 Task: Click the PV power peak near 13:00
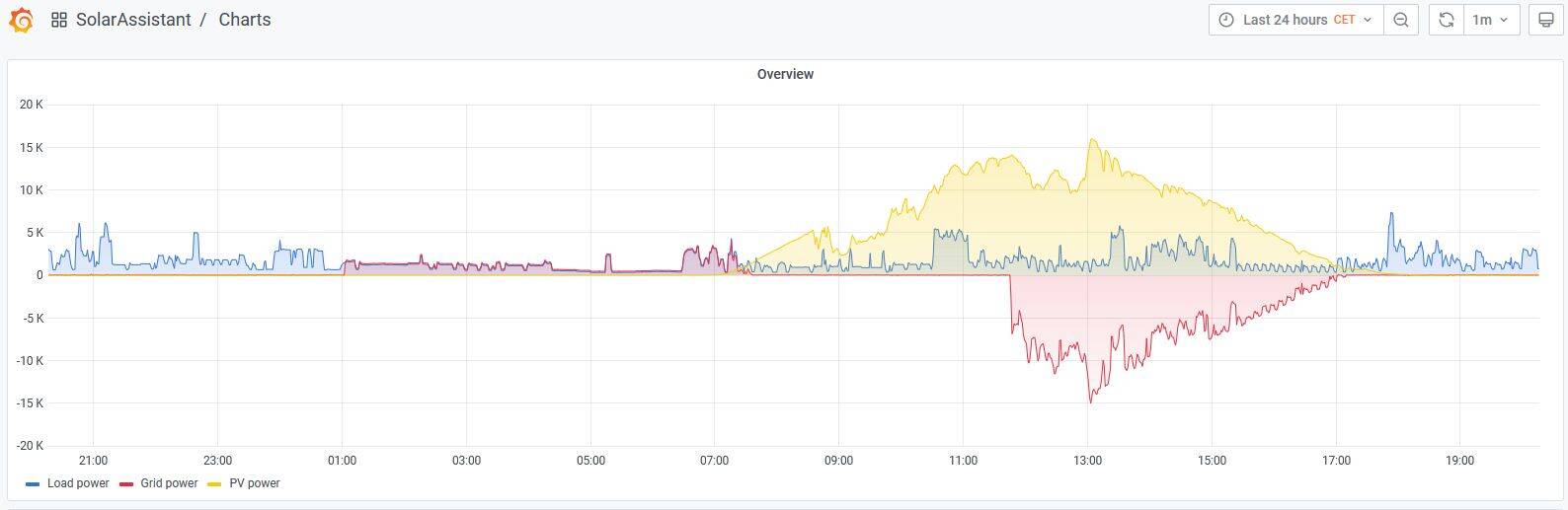[1091, 140]
